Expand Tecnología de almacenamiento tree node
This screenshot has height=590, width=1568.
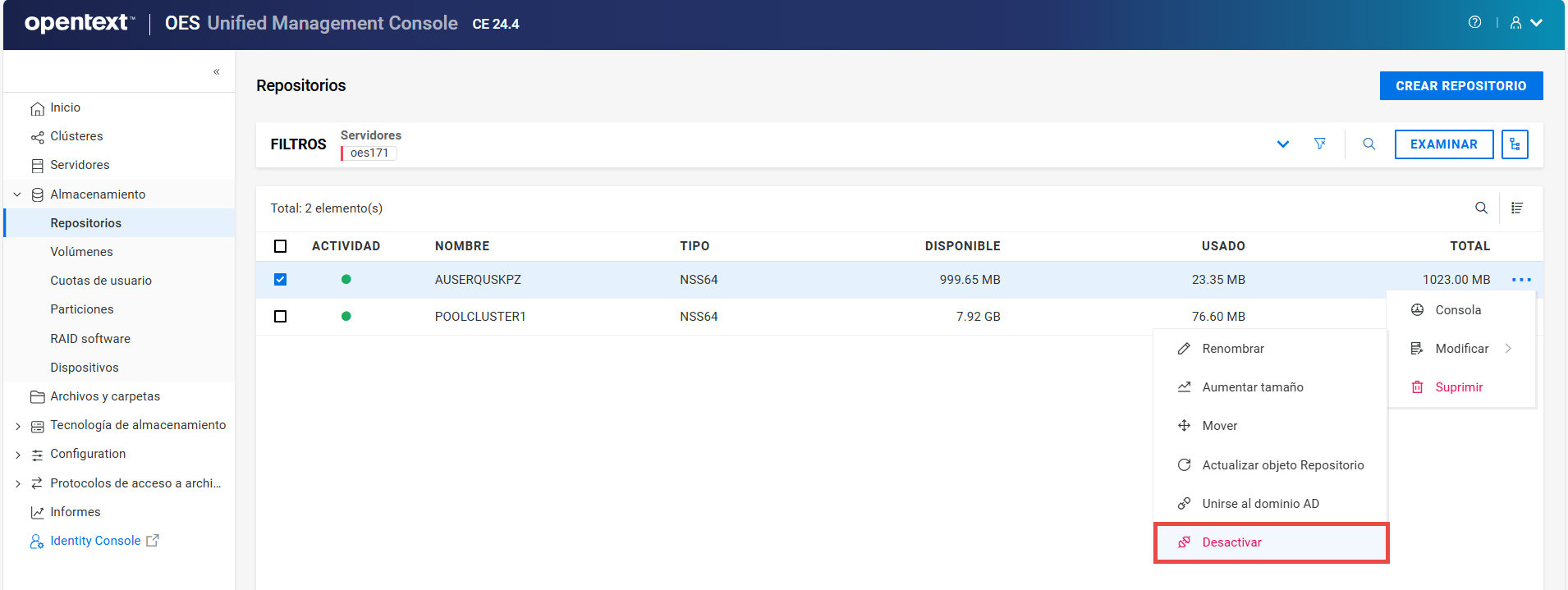pyautogui.click(x=18, y=426)
